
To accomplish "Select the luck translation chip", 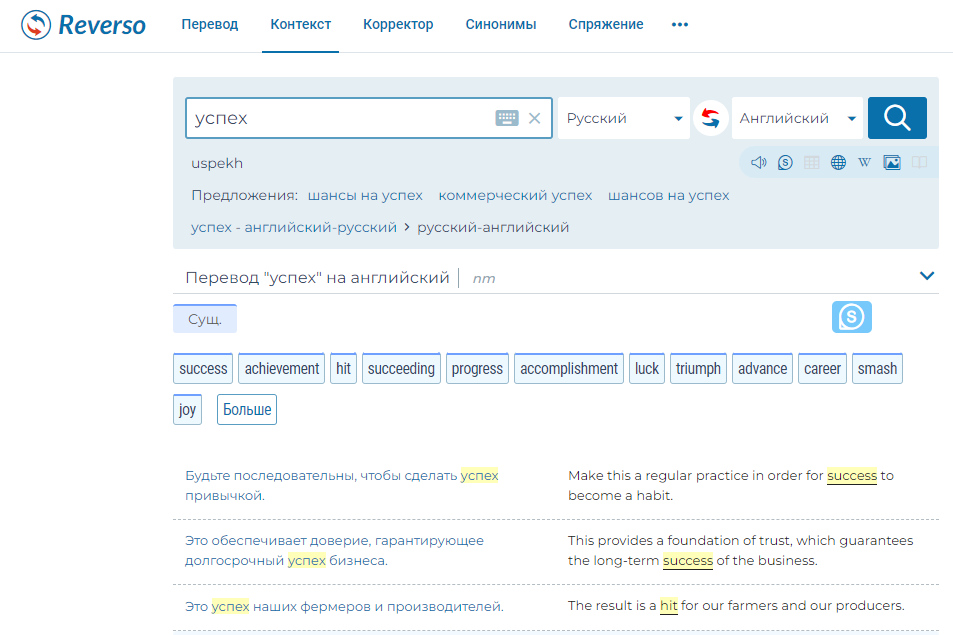I will (x=647, y=369).
